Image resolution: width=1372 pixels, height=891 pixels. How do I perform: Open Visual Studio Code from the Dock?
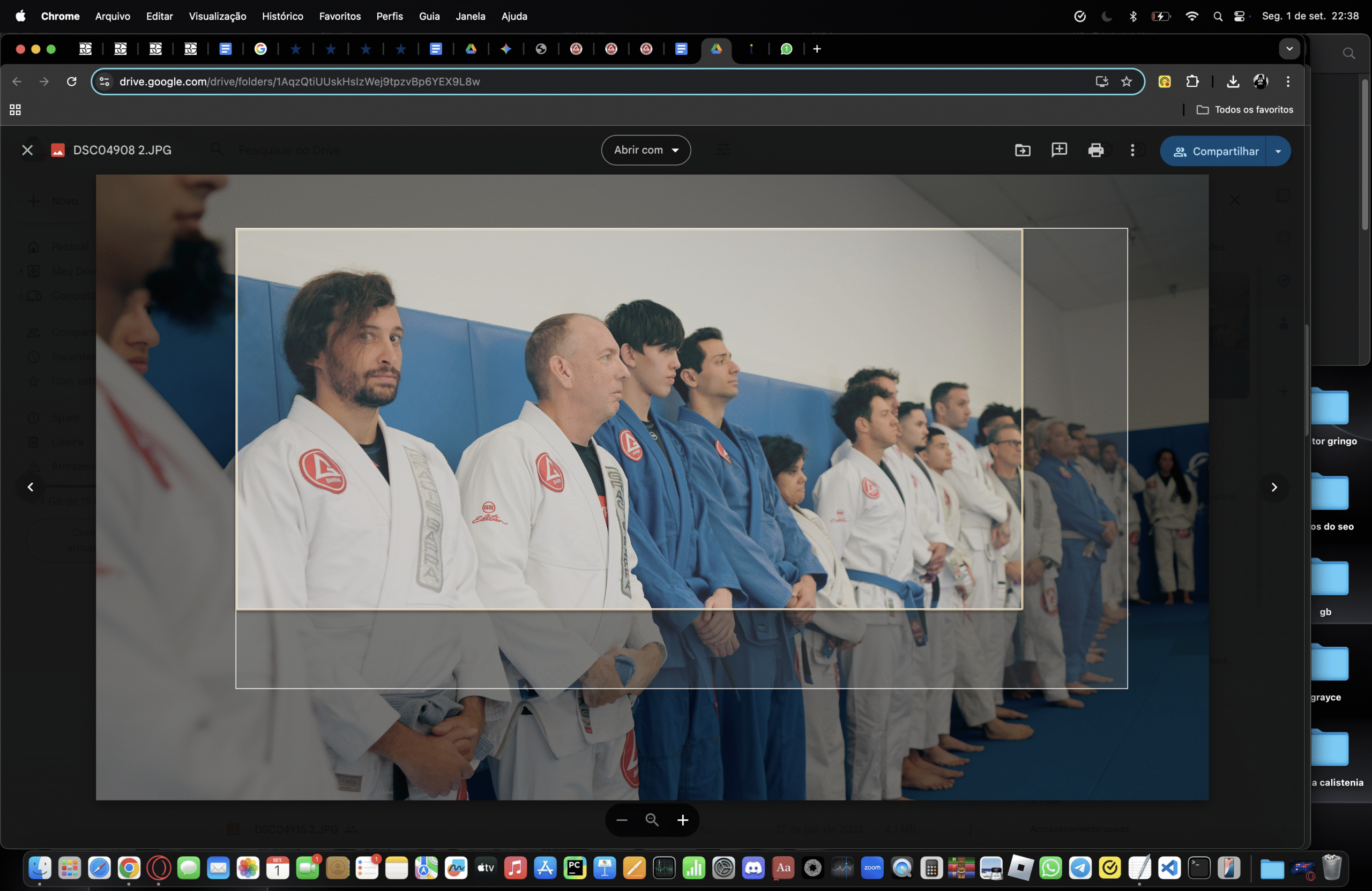1169,868
